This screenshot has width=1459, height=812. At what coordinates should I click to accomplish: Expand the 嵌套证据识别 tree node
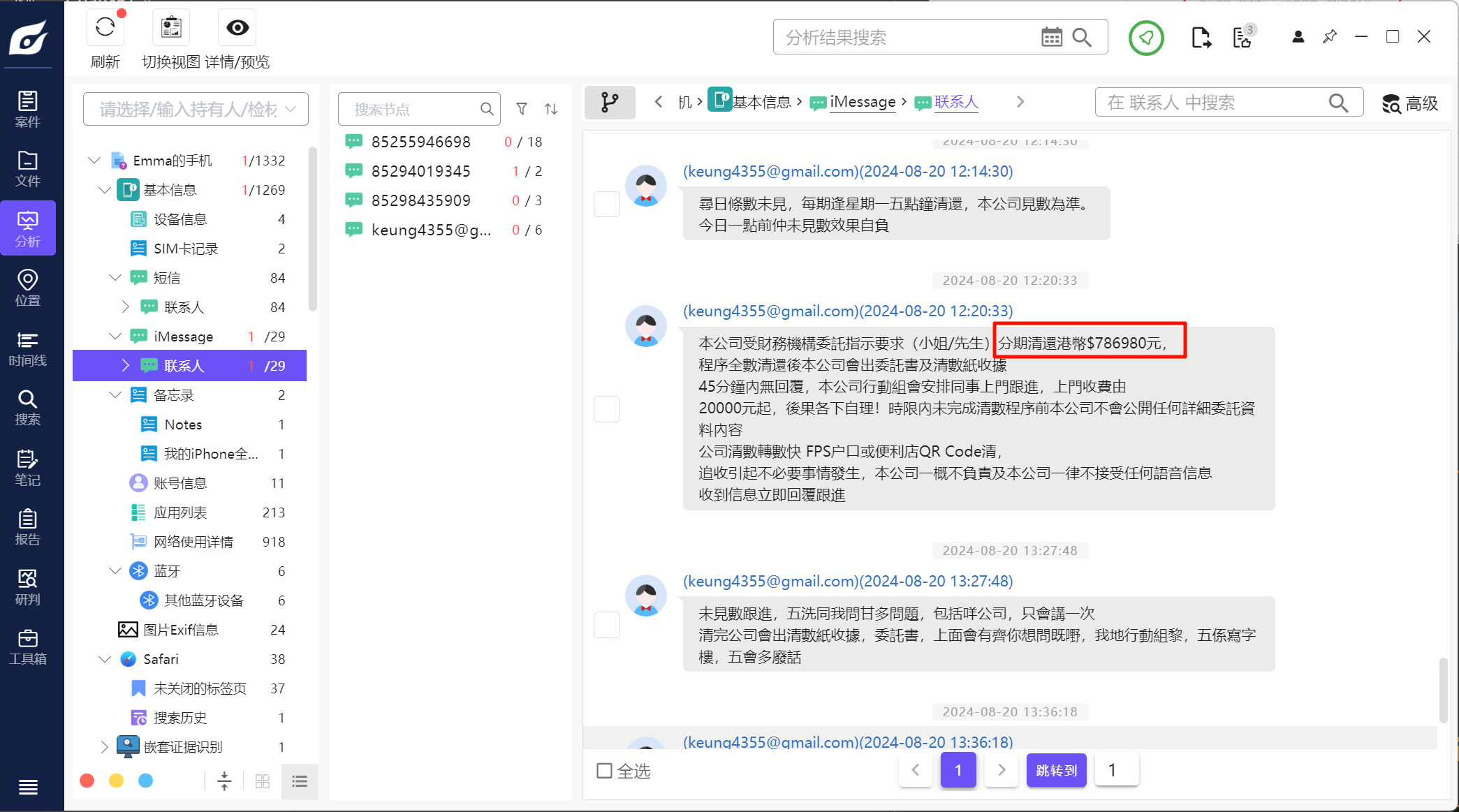[x=104, y=747]
